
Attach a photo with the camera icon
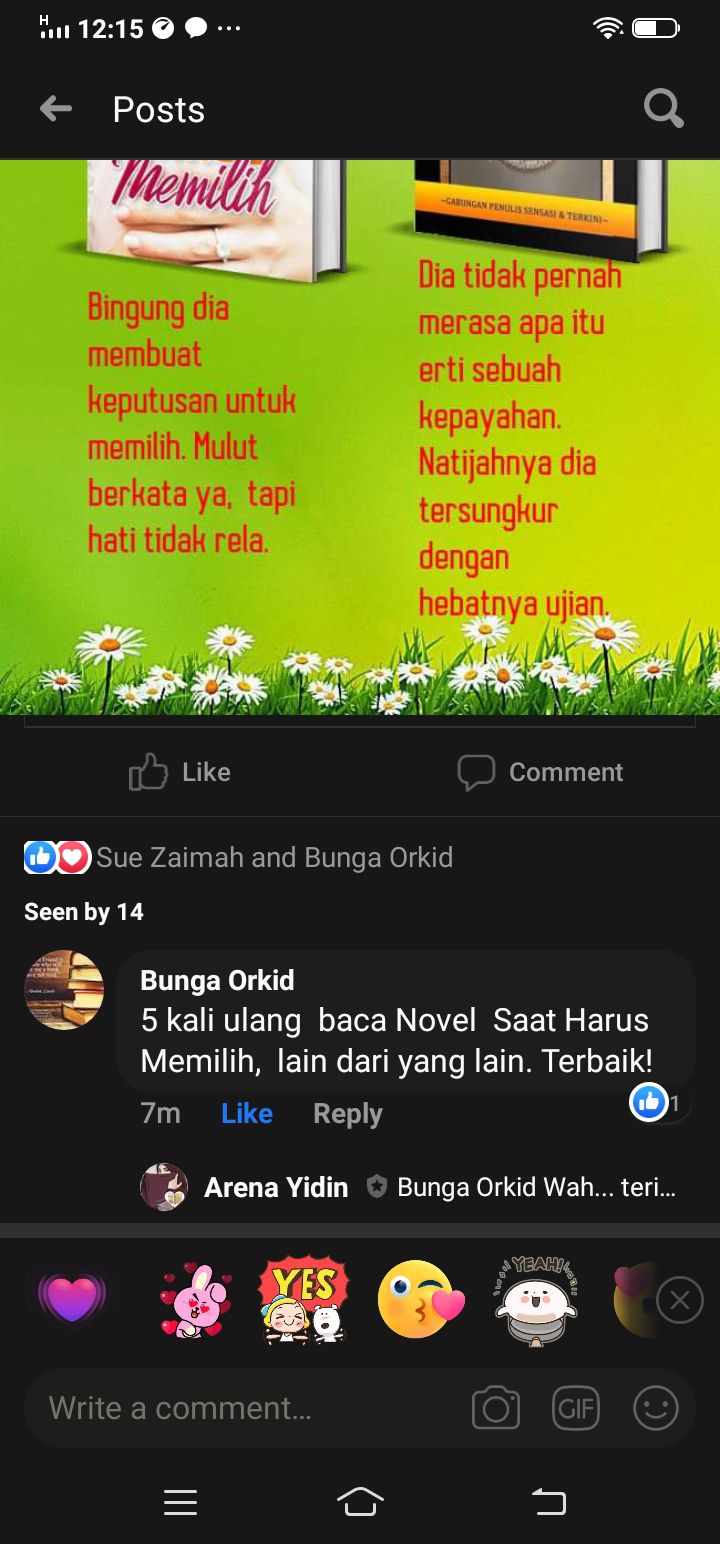(x=496, y=1409)
